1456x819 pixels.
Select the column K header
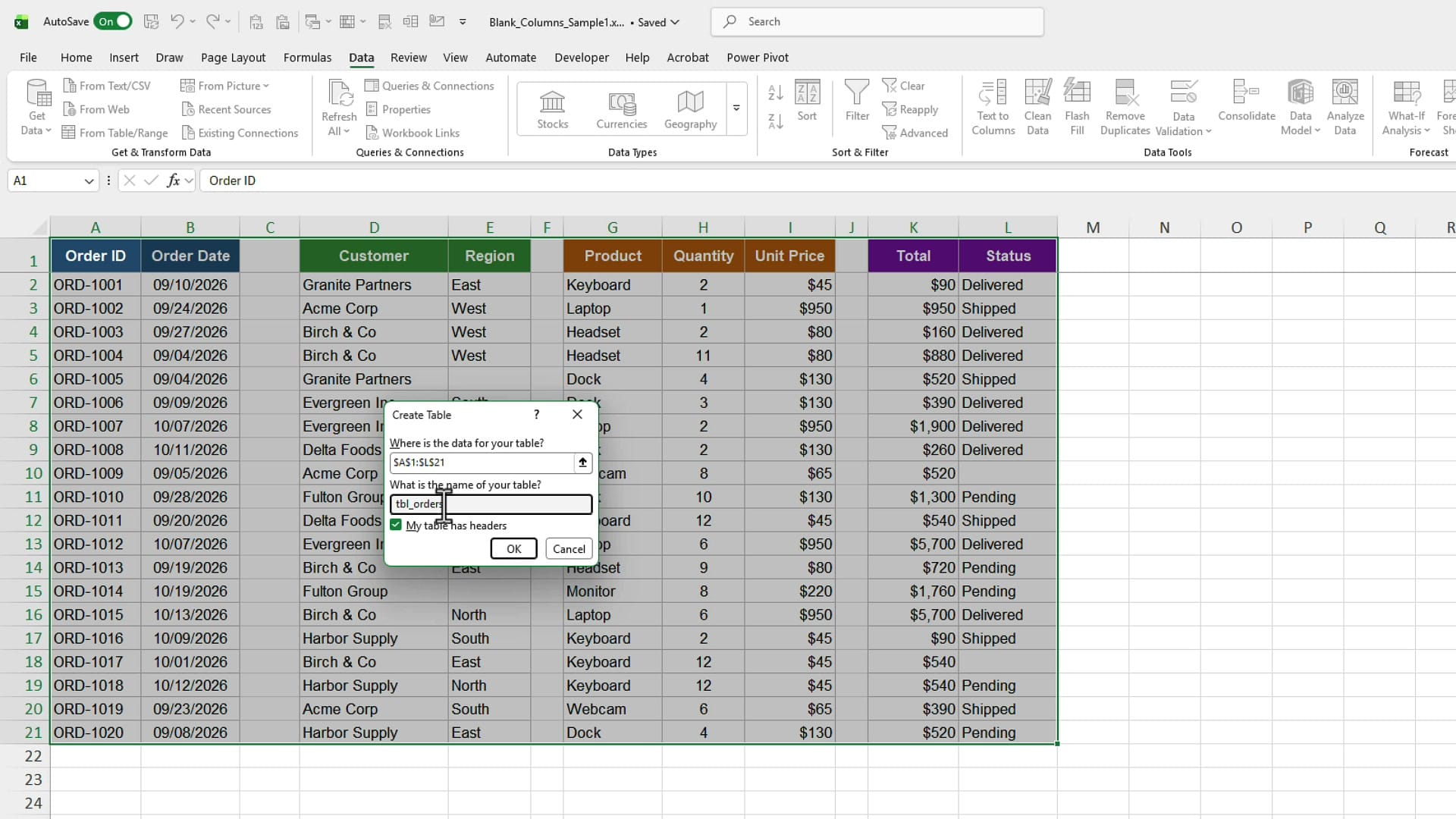pyautogui.click(x=913, y=227)
